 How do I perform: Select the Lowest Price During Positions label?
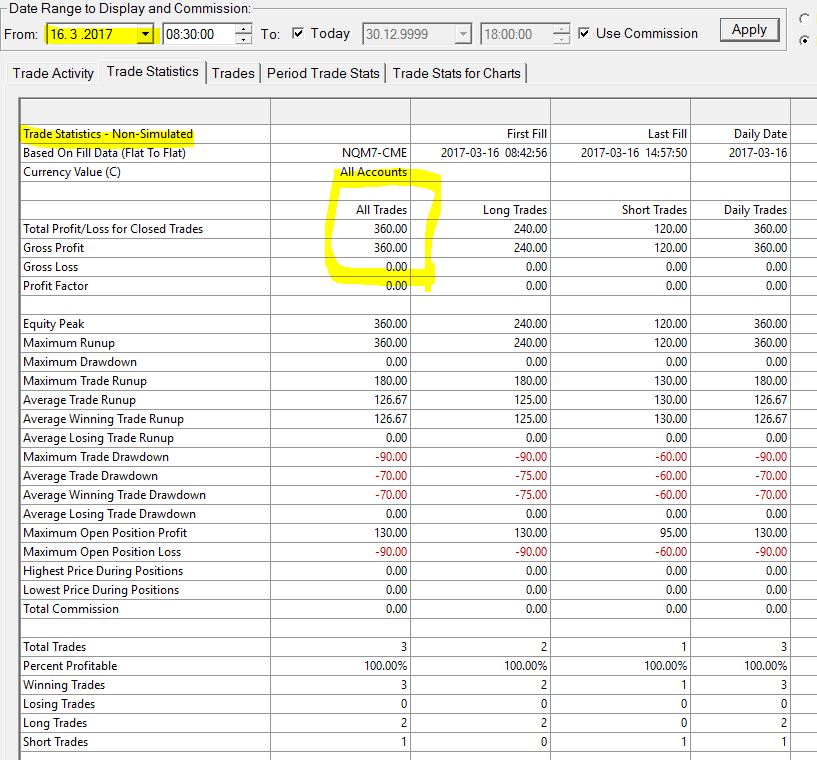tap(101, 590)
